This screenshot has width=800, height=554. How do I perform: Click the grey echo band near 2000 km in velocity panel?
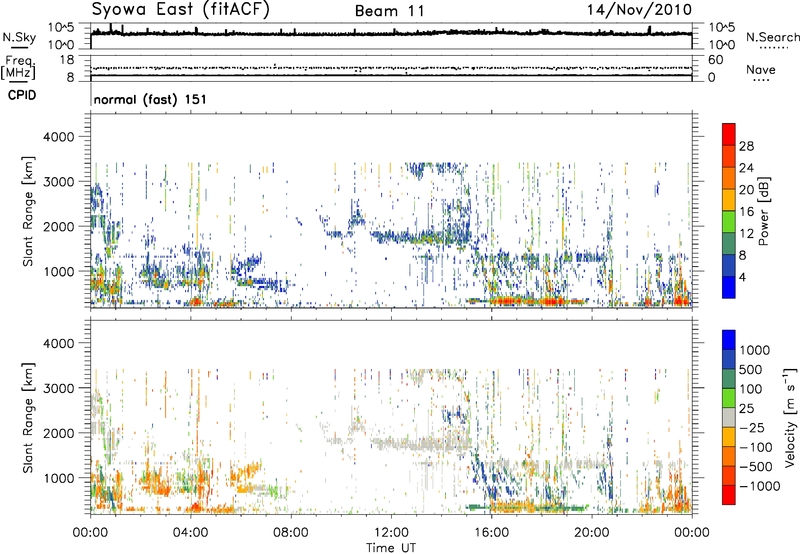coord(422,443)
